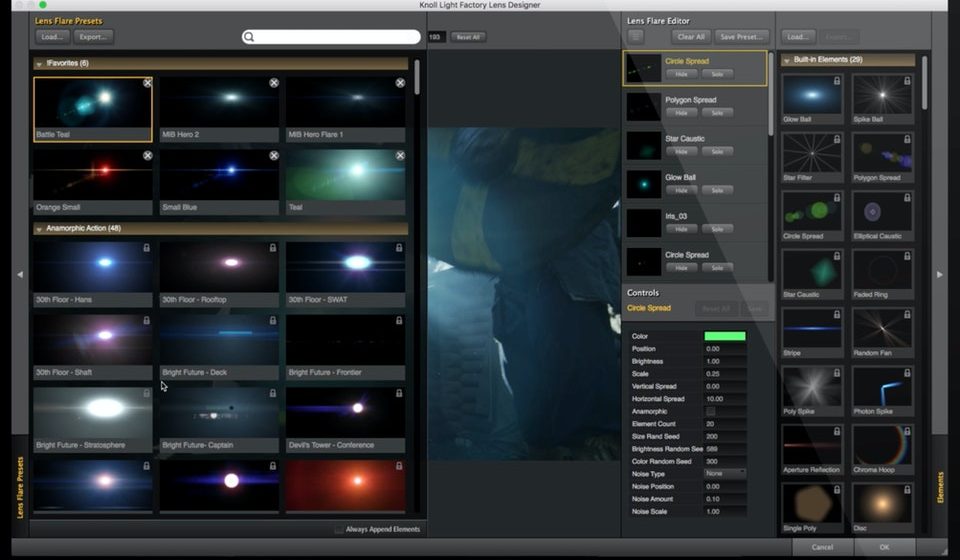The width and height of the screenshot is (960, 560).
Task: Click the Brightness value field
Action: 725,361
